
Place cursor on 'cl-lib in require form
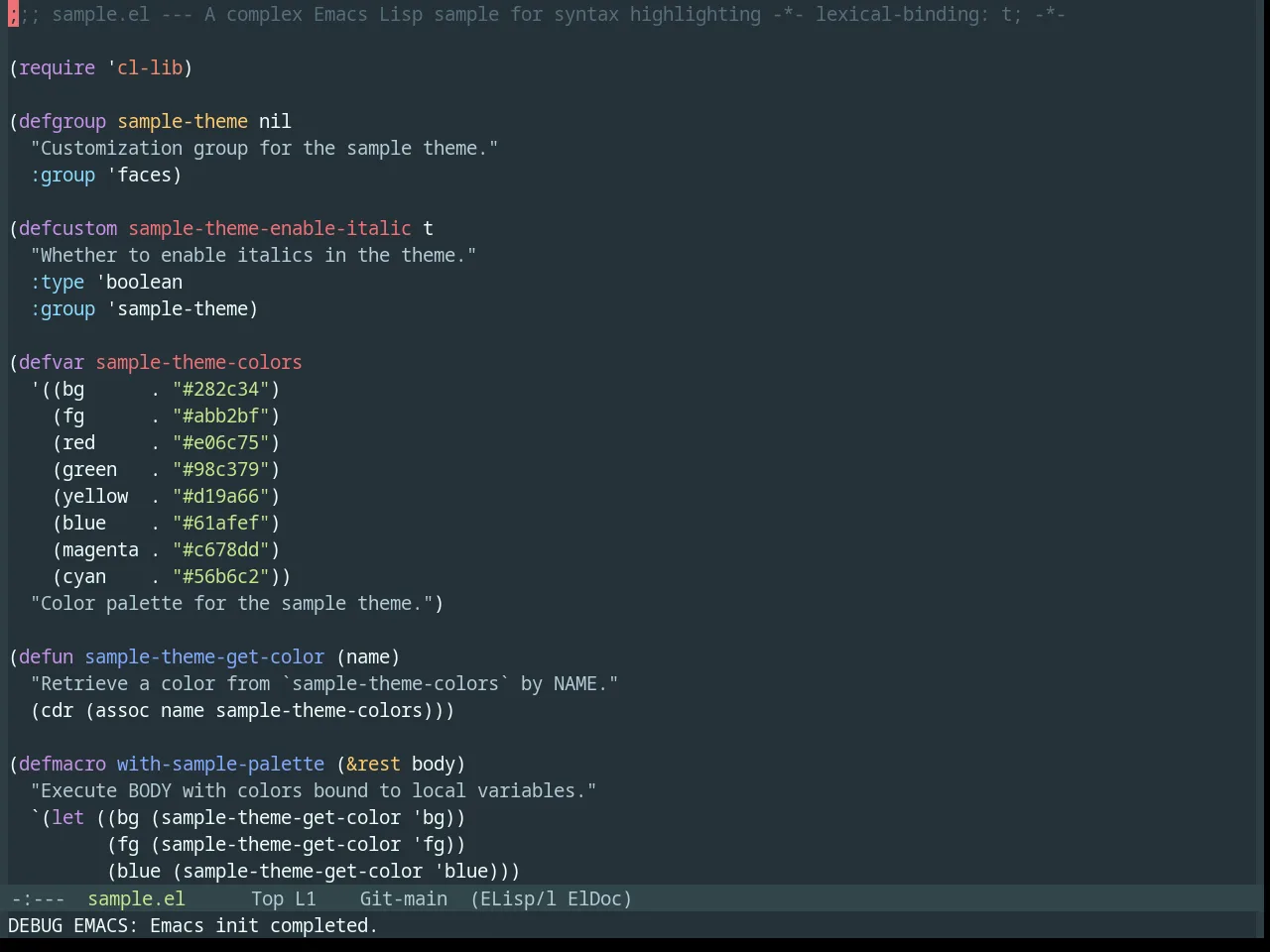tap(145, 67)
